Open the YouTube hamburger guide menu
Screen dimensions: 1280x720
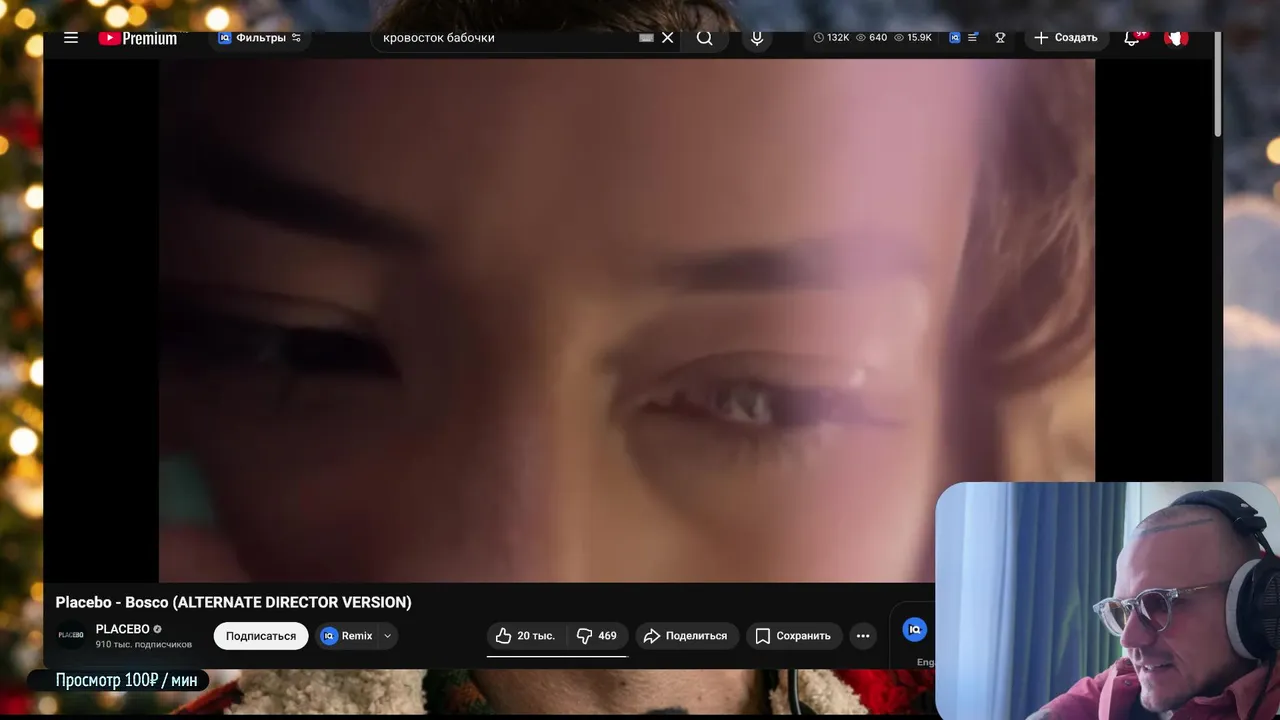pyautogui.click(x=71, y=38)
